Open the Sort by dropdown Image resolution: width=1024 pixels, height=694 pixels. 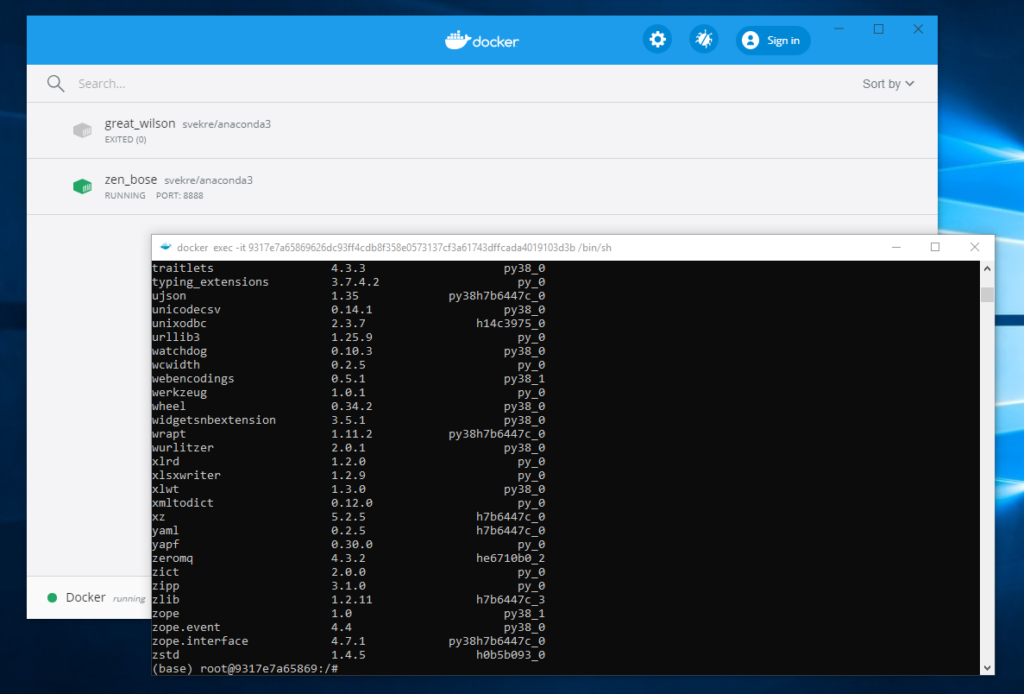click(x=888, y=84)
